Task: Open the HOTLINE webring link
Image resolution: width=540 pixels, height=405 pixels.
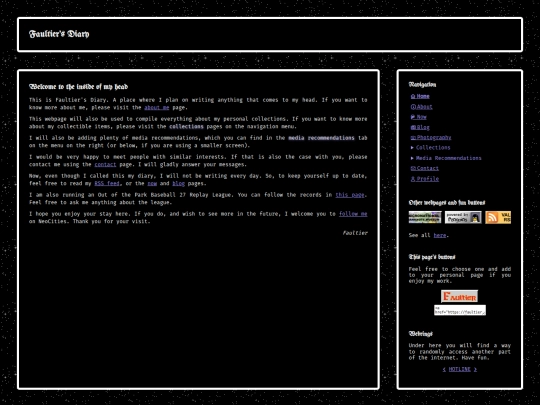Action: (459, 369)
